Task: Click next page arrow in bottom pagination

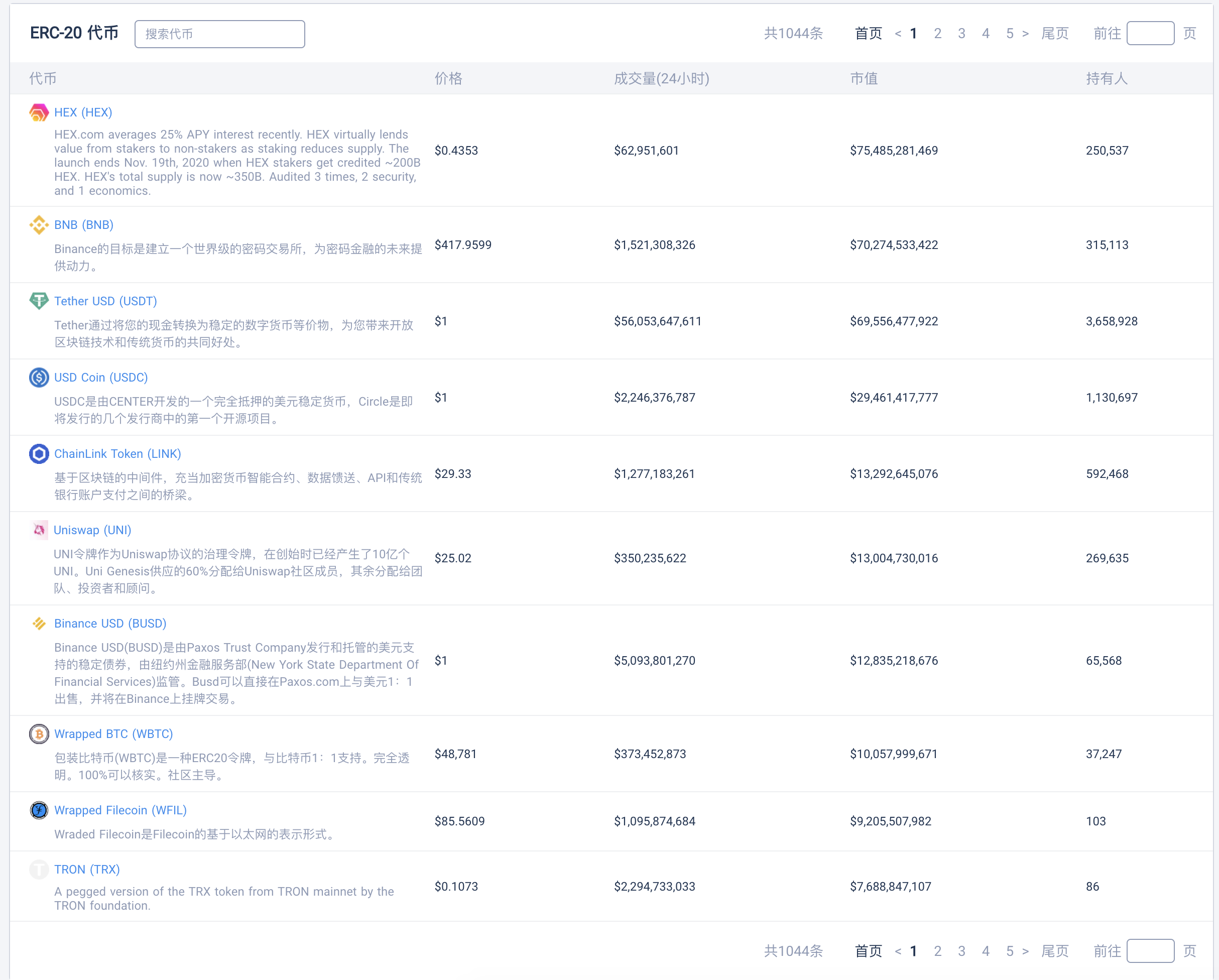Action: click(1026, 951)
